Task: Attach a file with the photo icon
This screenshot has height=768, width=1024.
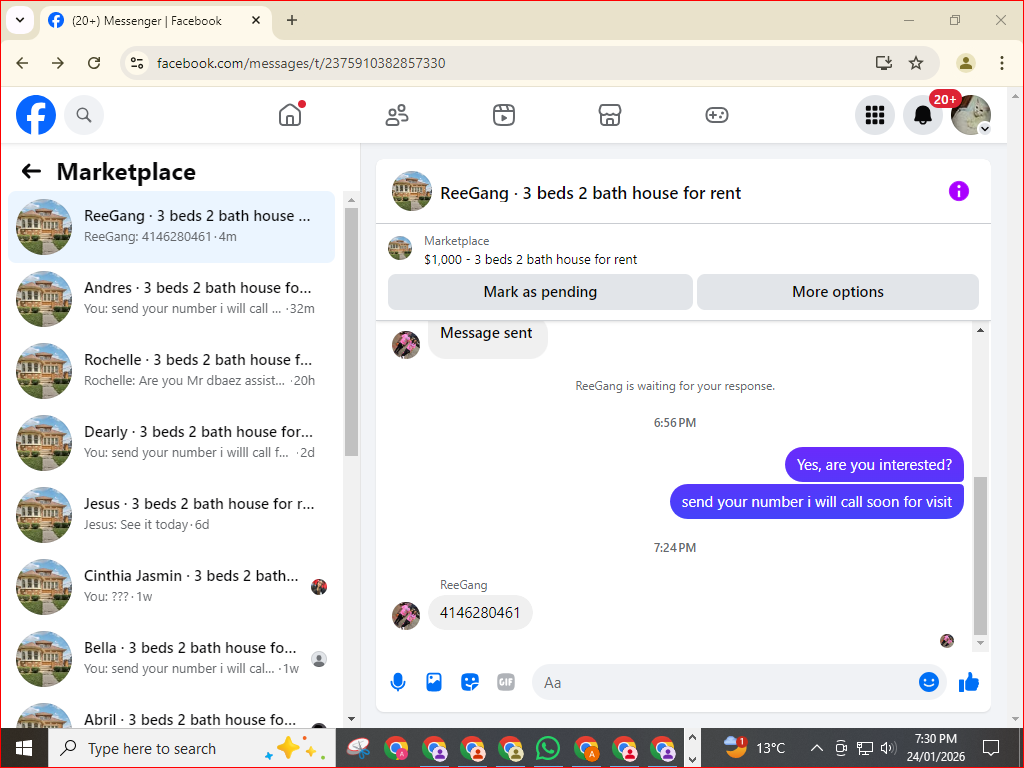Action: 434,682
